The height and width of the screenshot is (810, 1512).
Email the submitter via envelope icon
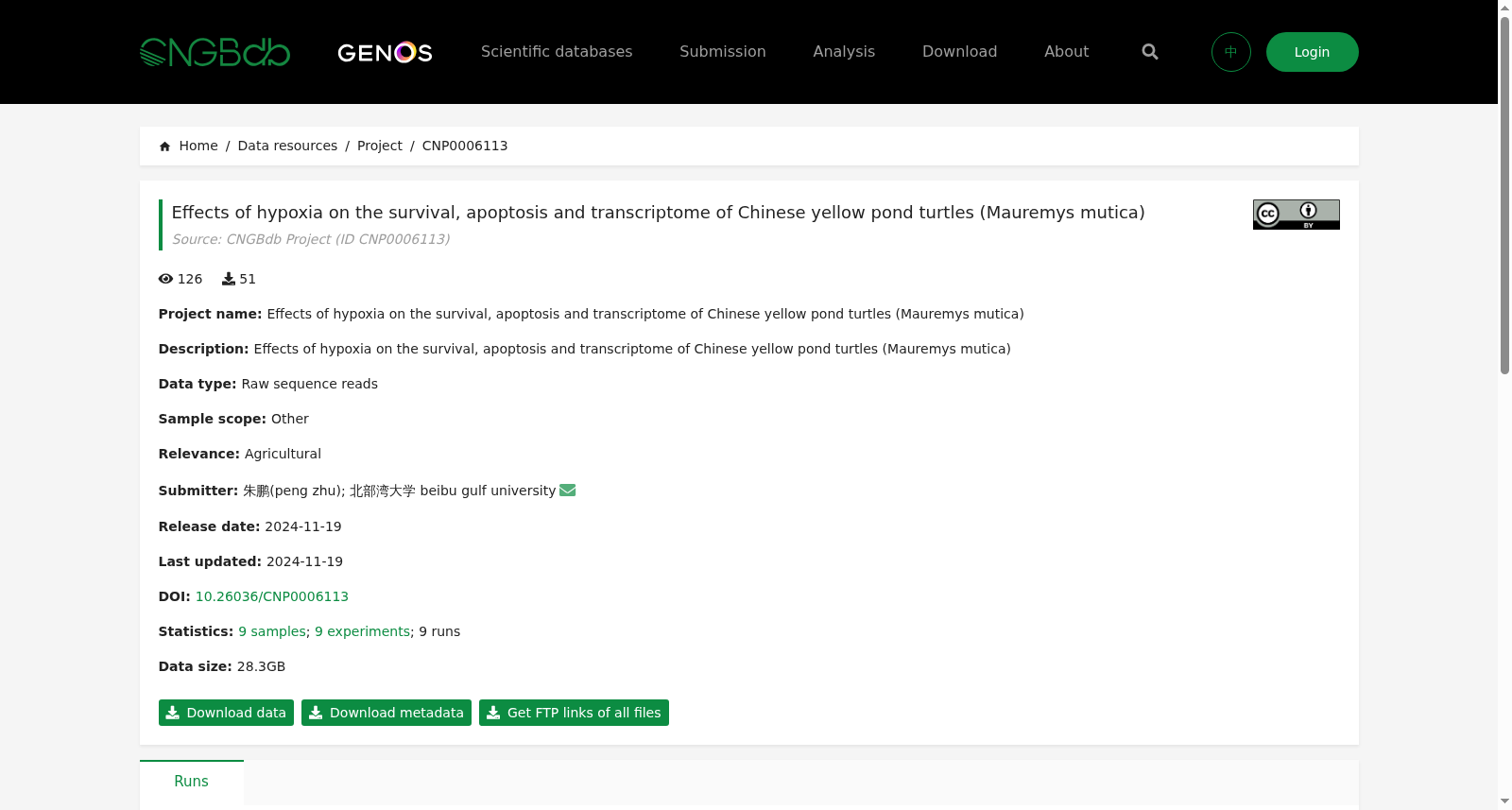(567, 490)
